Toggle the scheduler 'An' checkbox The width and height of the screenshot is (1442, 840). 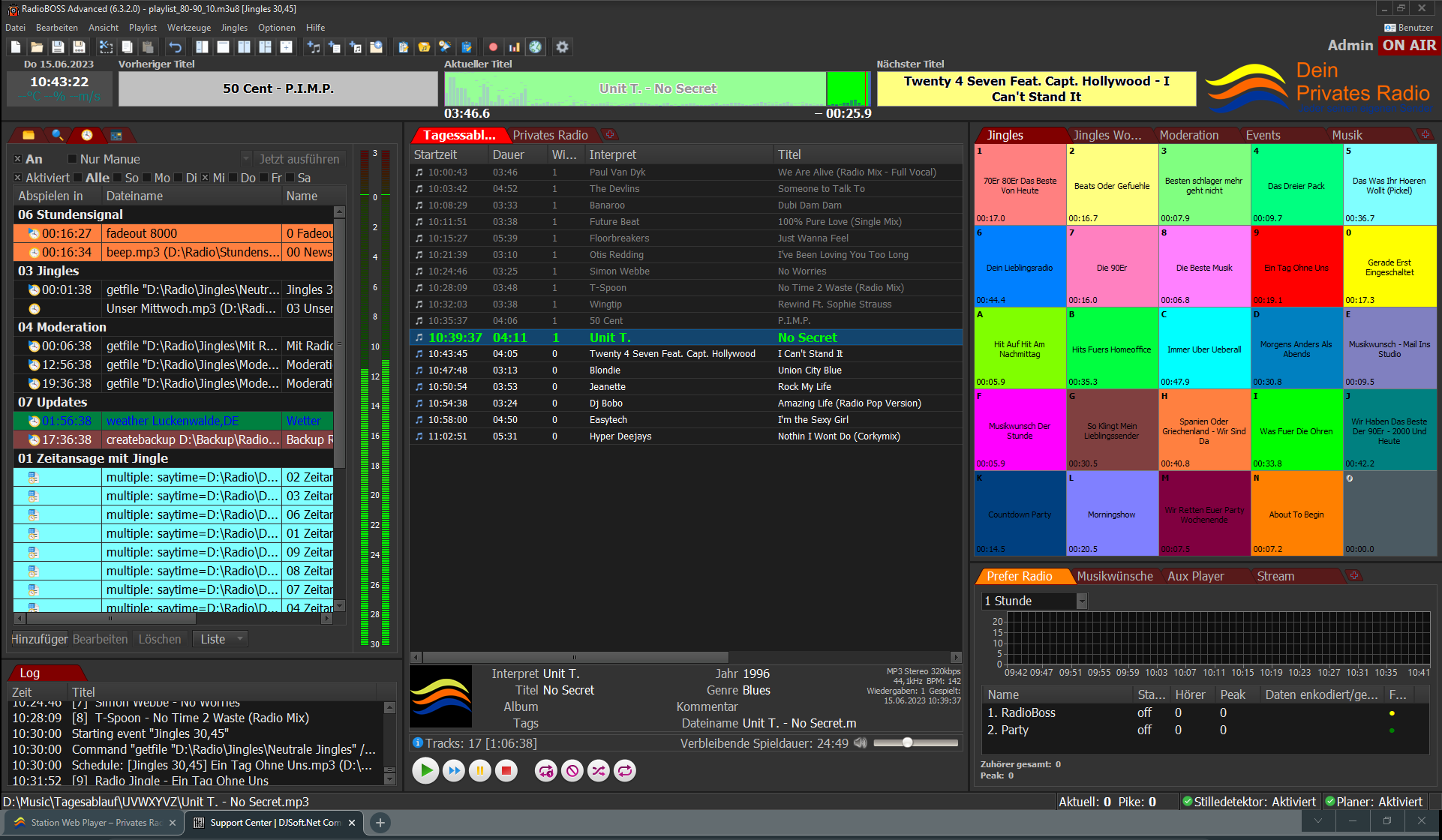[17, 159]
